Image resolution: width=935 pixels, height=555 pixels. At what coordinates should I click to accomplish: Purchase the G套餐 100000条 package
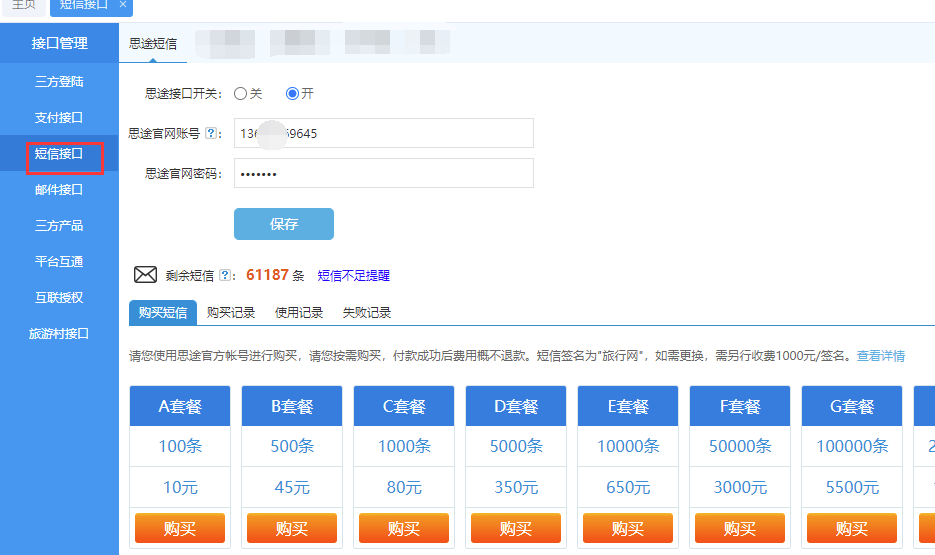[852, 528]
